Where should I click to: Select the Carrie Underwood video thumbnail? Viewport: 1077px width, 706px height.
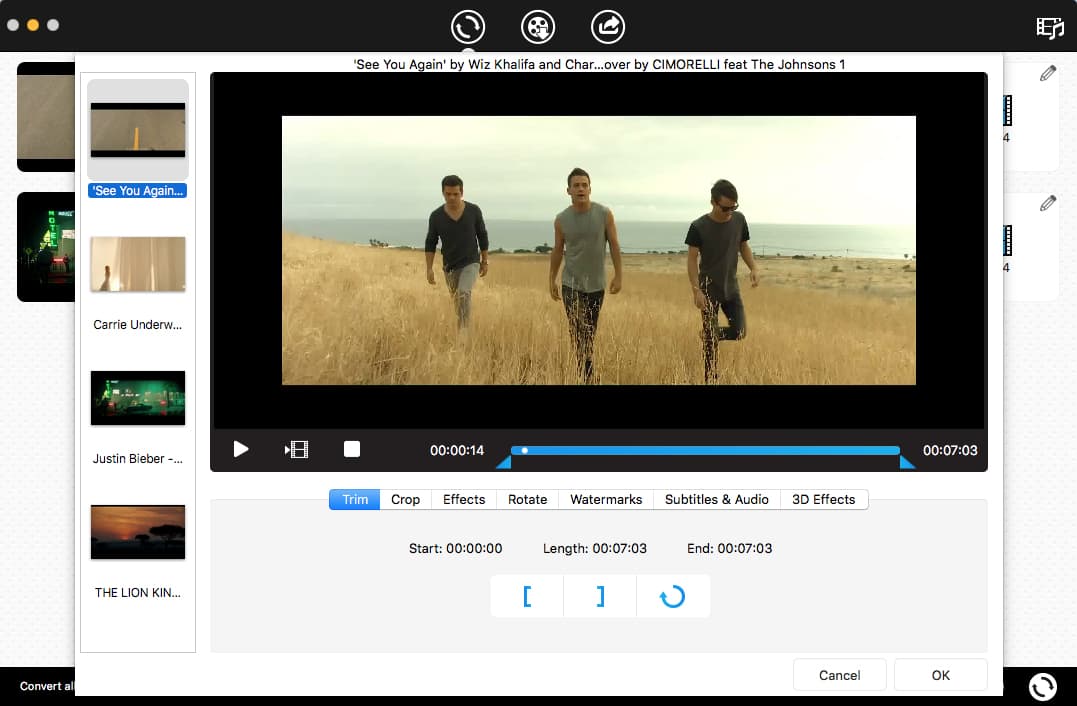(x=138, y=264)
